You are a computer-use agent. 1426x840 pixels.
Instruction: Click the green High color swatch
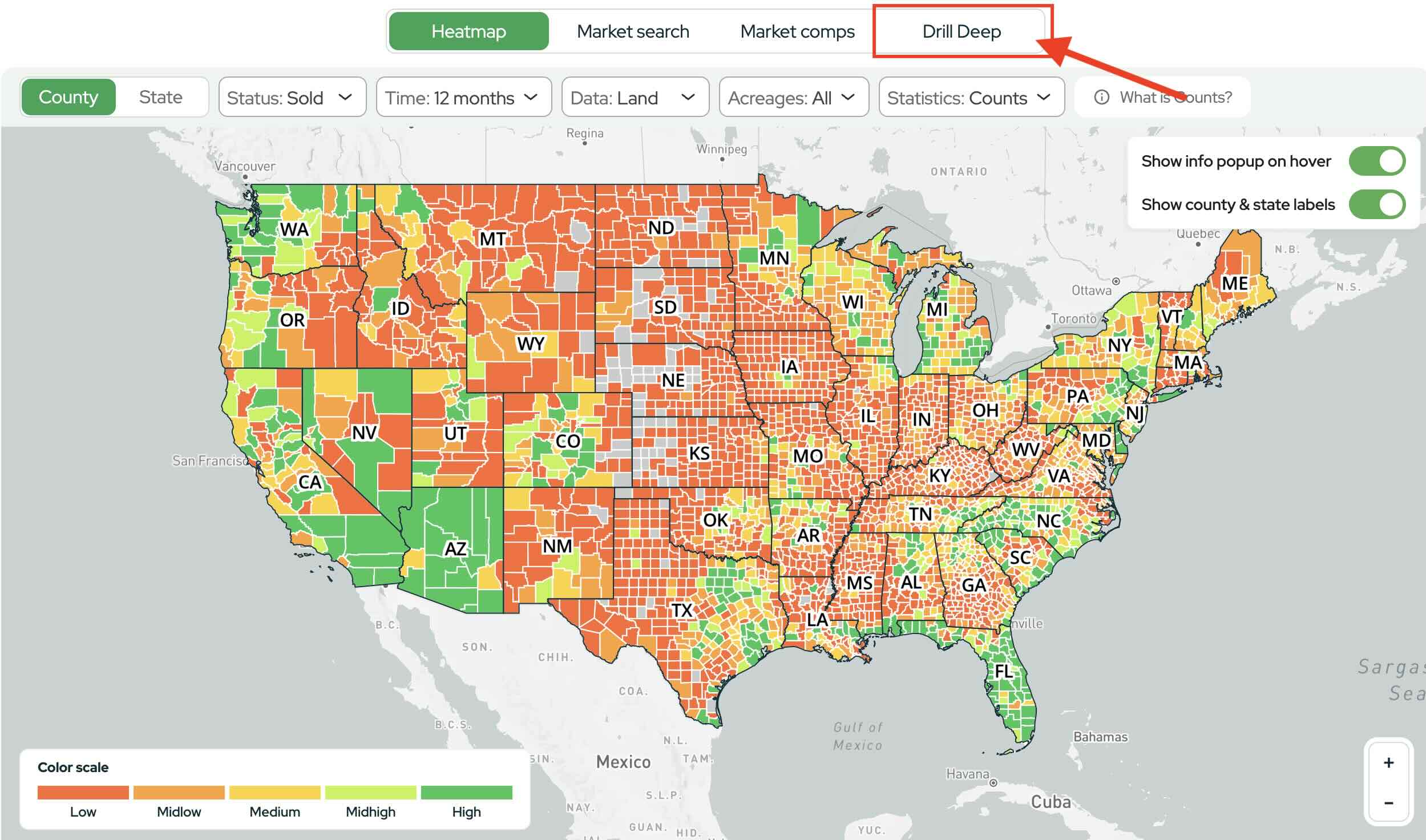[x=466, y=793]
